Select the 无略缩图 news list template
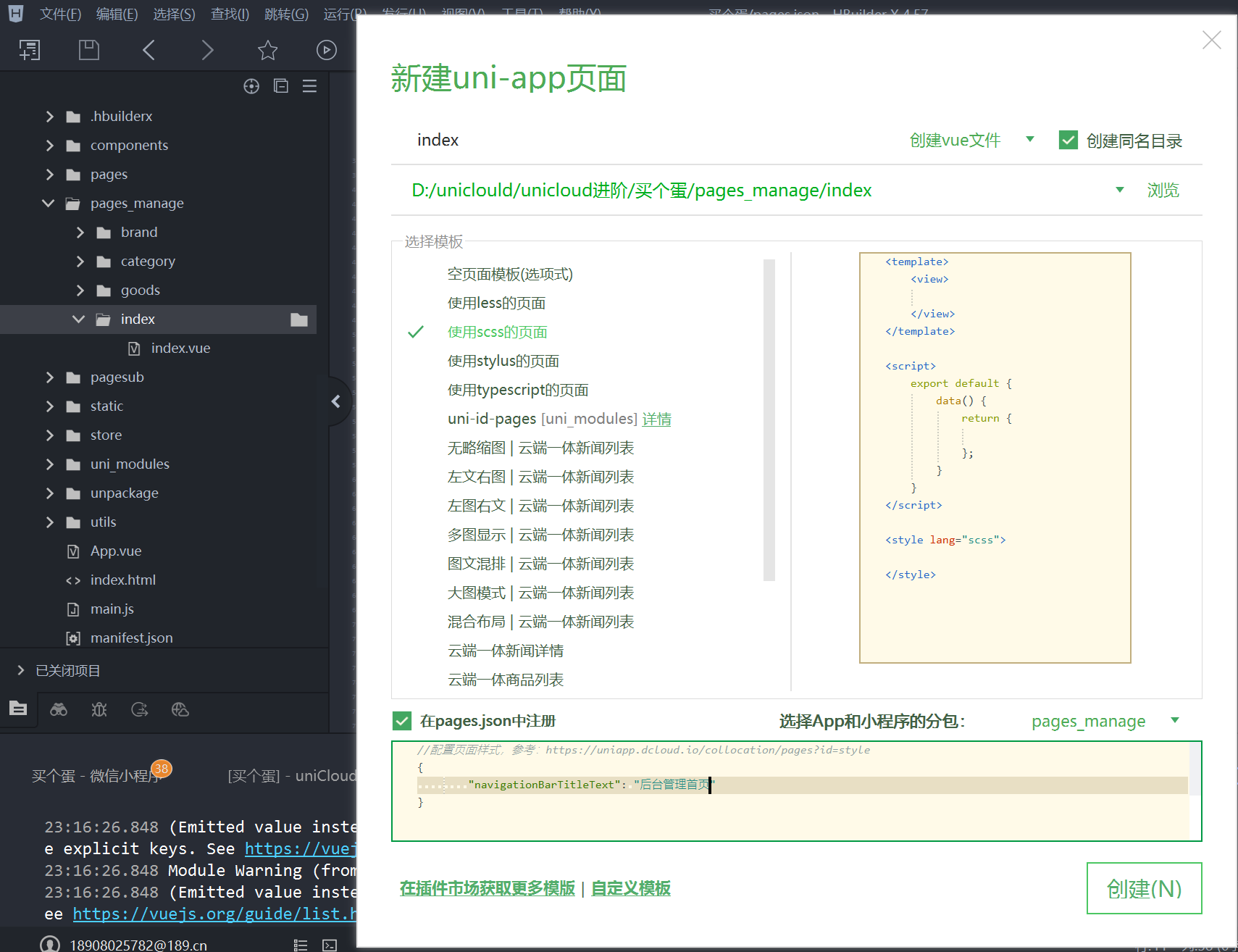Image resolution: width=1238 pixels, height=952 pixels. click(x=540, y=448)
